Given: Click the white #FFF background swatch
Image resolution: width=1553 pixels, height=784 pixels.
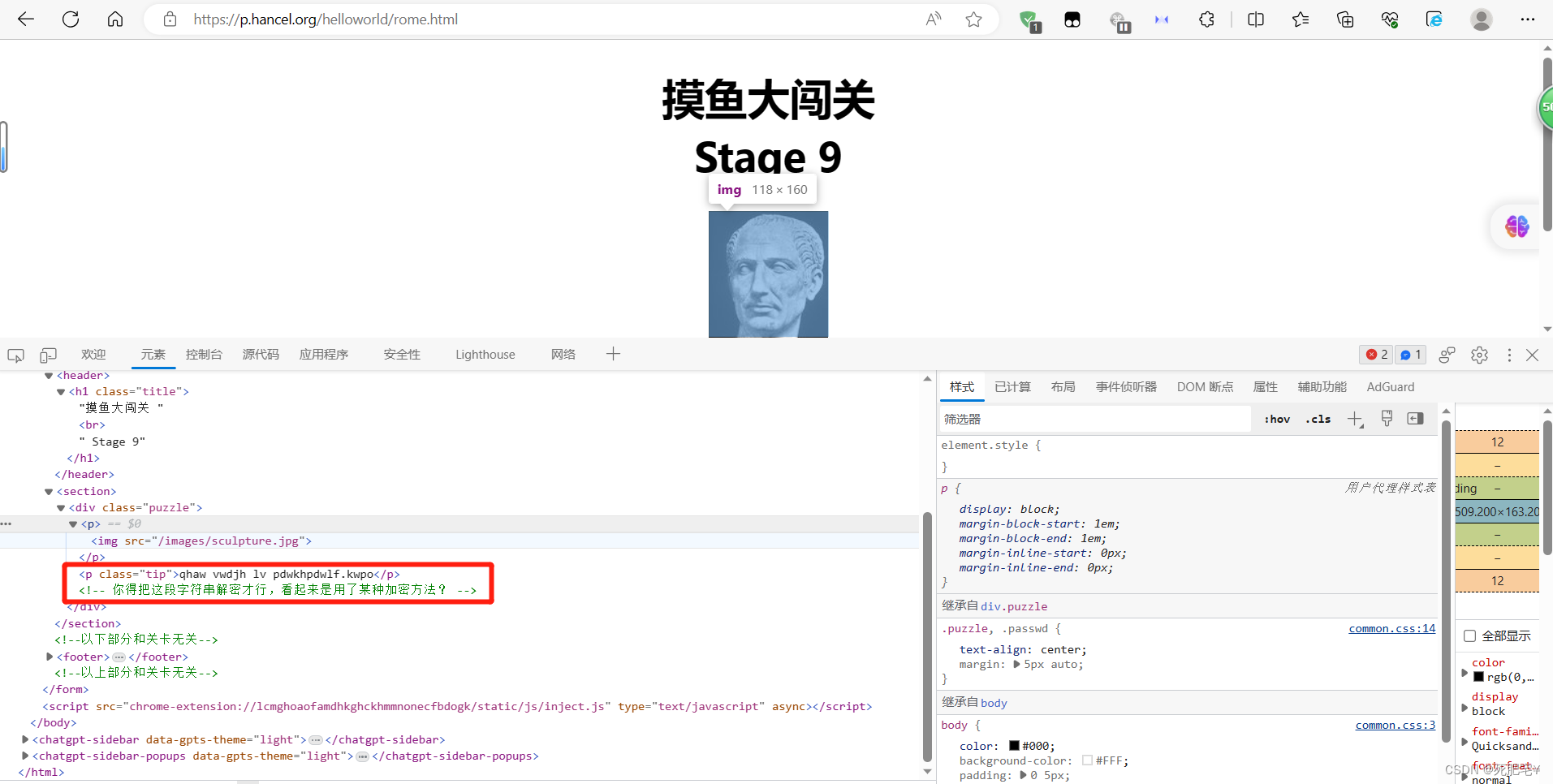Looking at the screenshot, I should (x=1087, y=760).
